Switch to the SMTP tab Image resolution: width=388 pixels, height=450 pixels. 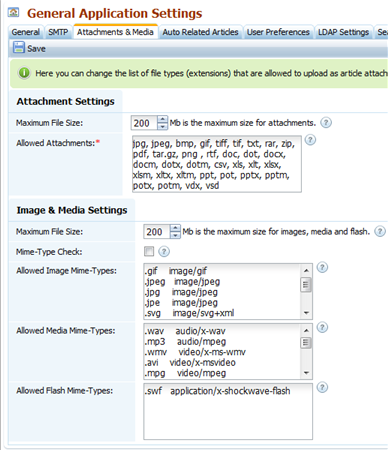point(58,32)
